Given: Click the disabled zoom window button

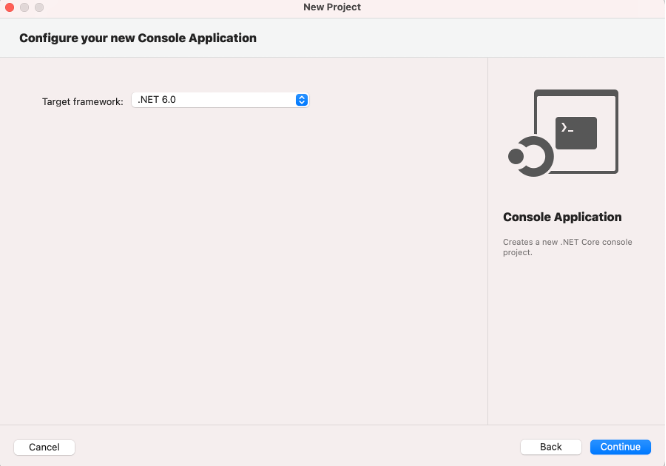Looking at the screenshot, I should (40, 7).
